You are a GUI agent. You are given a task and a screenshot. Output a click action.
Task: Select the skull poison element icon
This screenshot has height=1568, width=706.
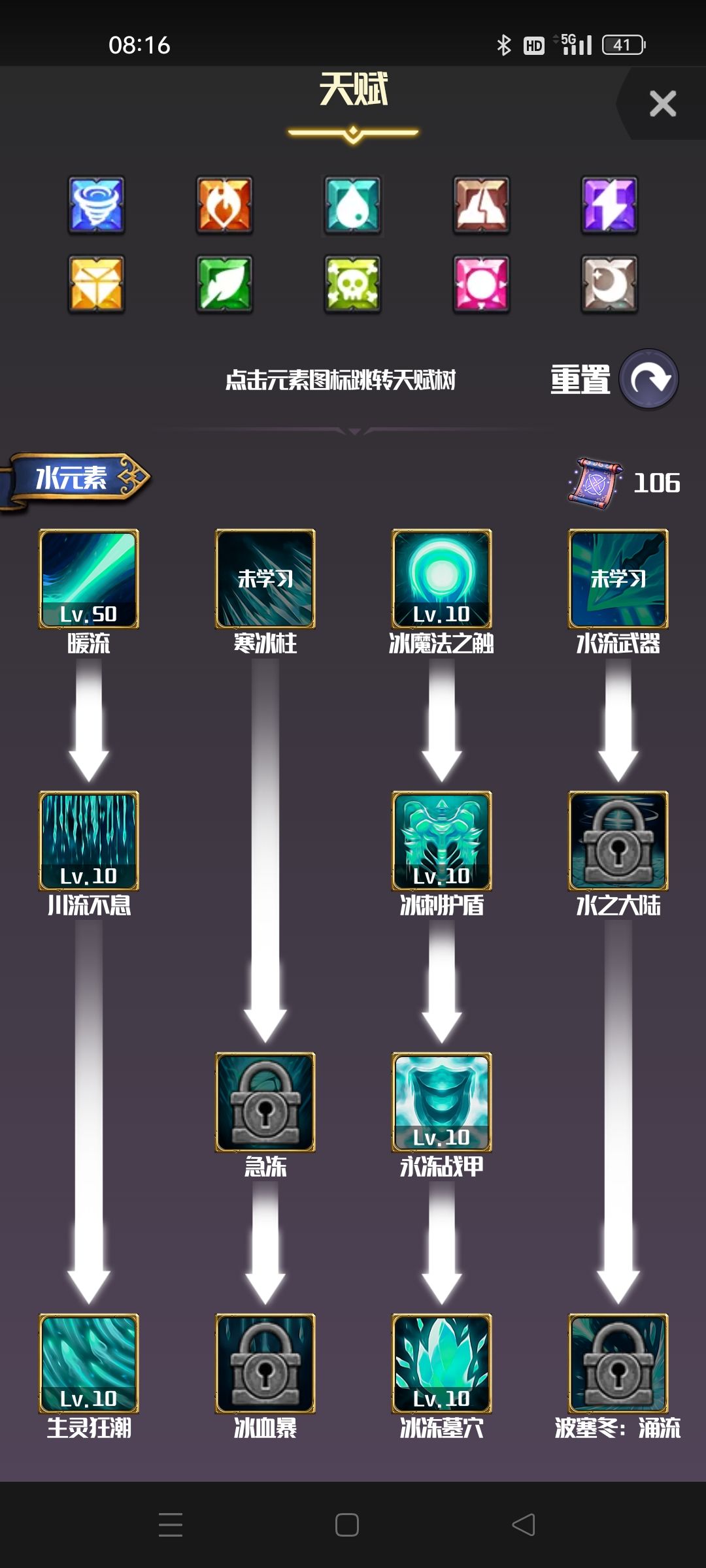tap(352, 284)
